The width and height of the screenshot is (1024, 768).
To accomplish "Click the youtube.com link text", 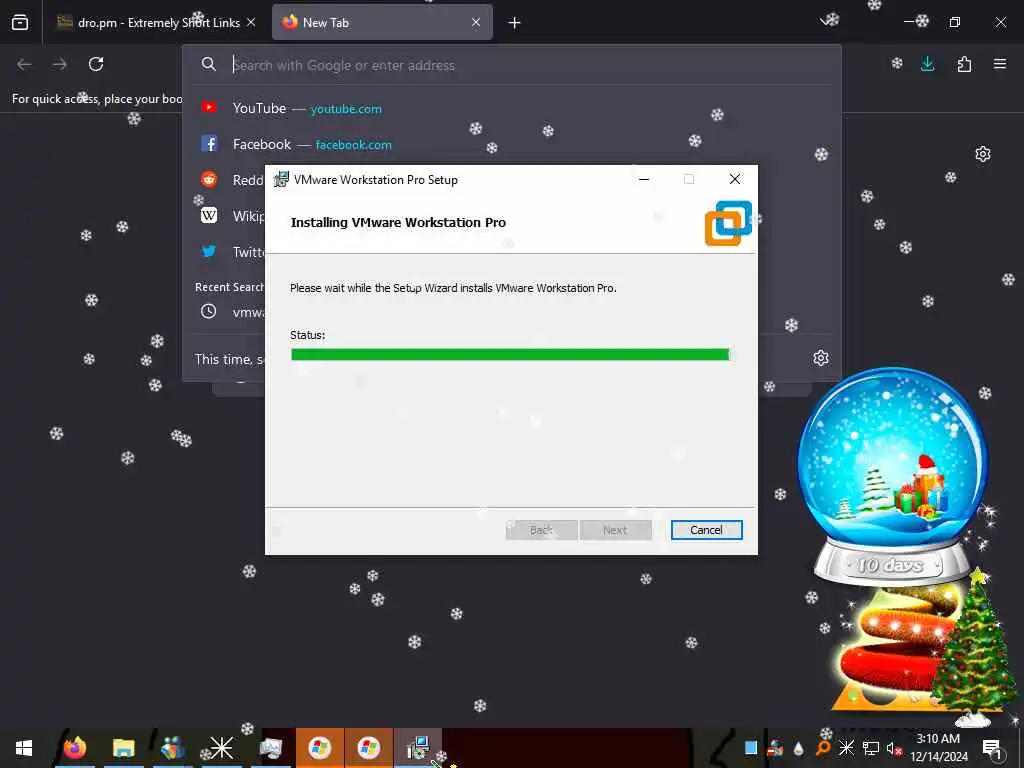I will tap(346, 109).
